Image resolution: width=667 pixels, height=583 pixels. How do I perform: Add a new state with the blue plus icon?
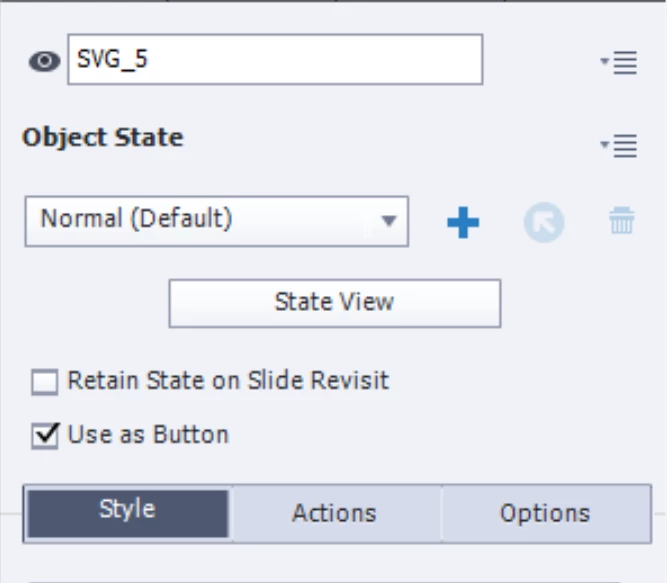tap(463, 222)
